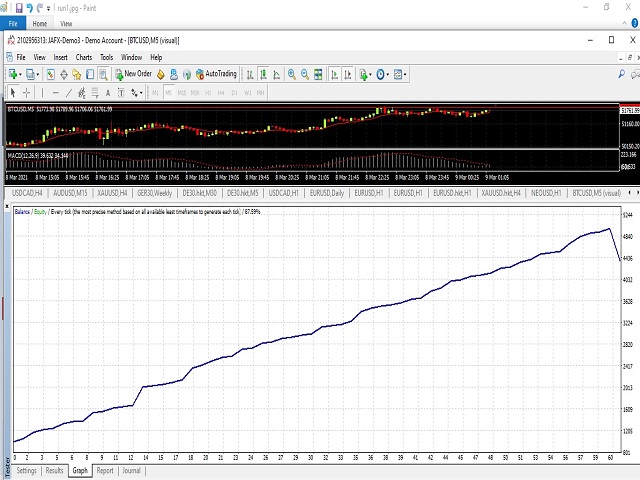Open the Charts menu

(84, 57)
